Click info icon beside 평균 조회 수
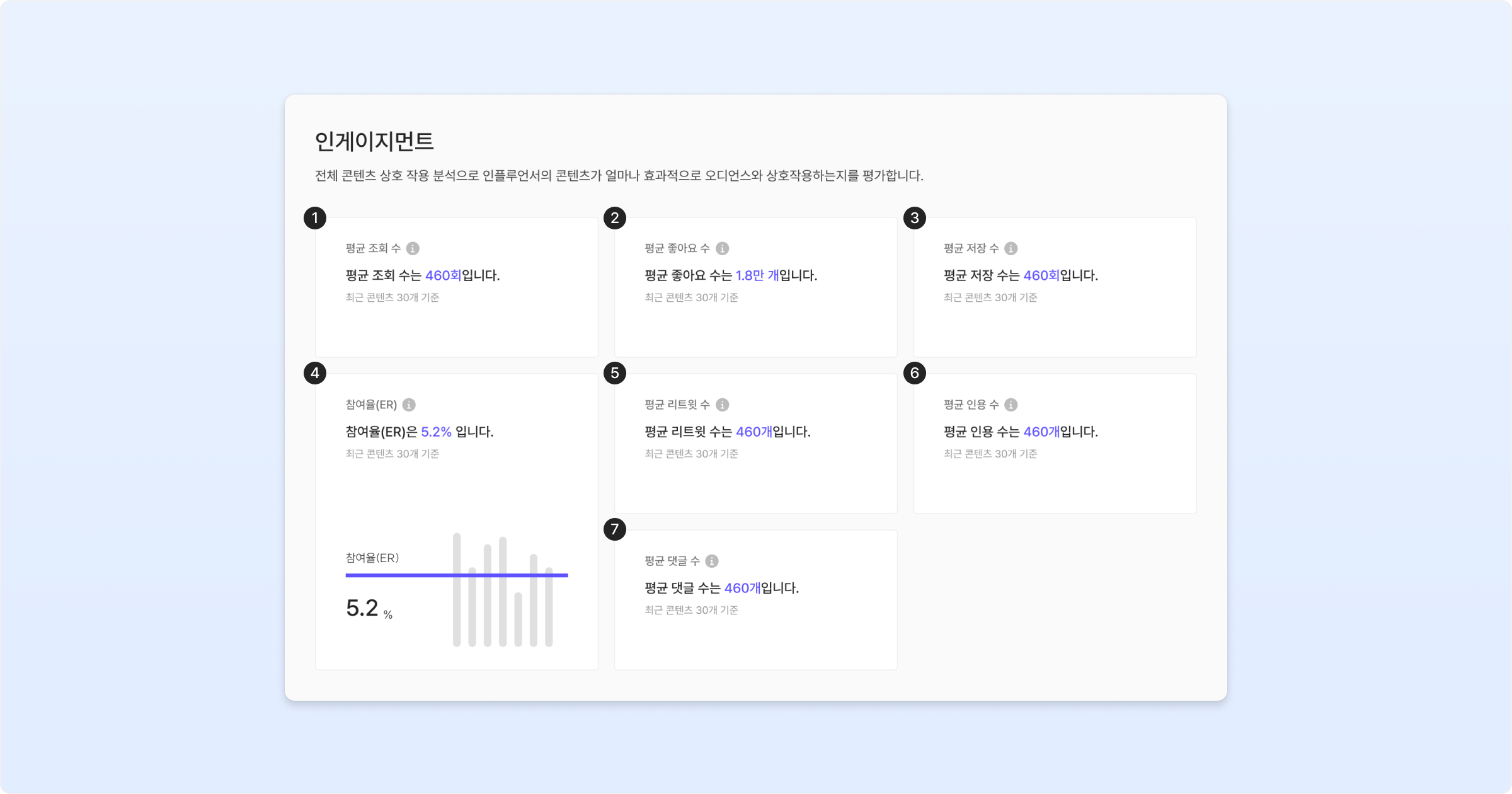Image resolution: width=1512 pixels, height=794 pixels. coord(413,248)
